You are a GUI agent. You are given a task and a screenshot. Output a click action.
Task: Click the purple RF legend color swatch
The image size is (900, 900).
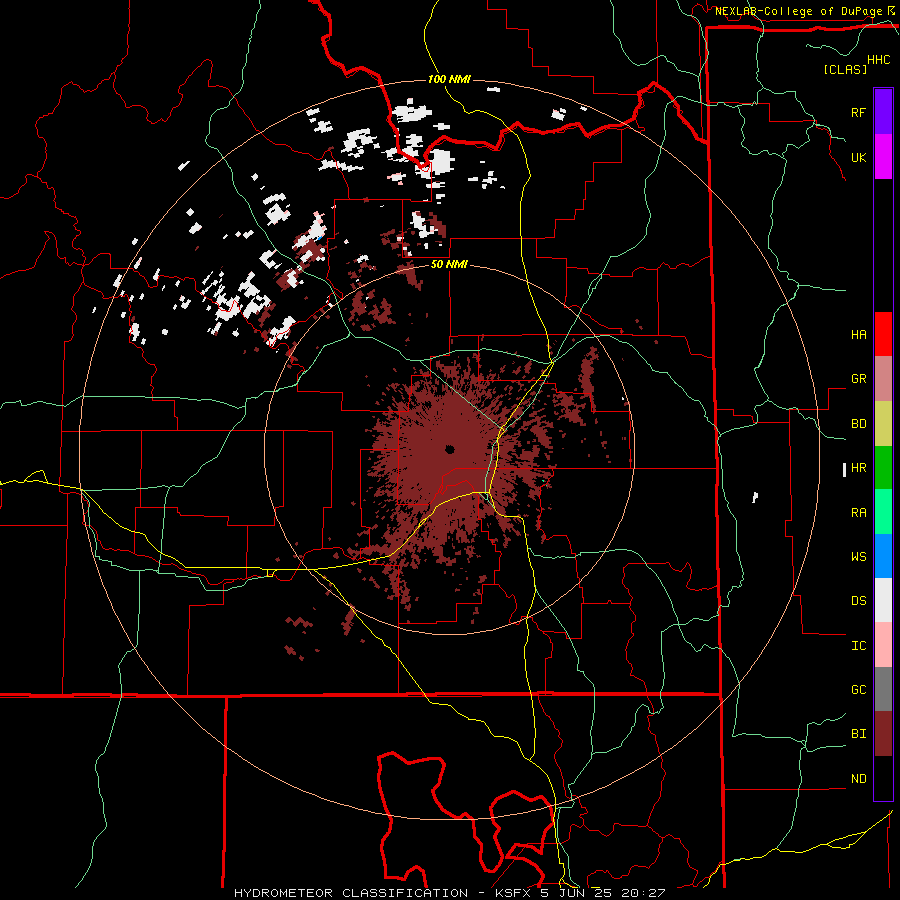click(883, 112)
